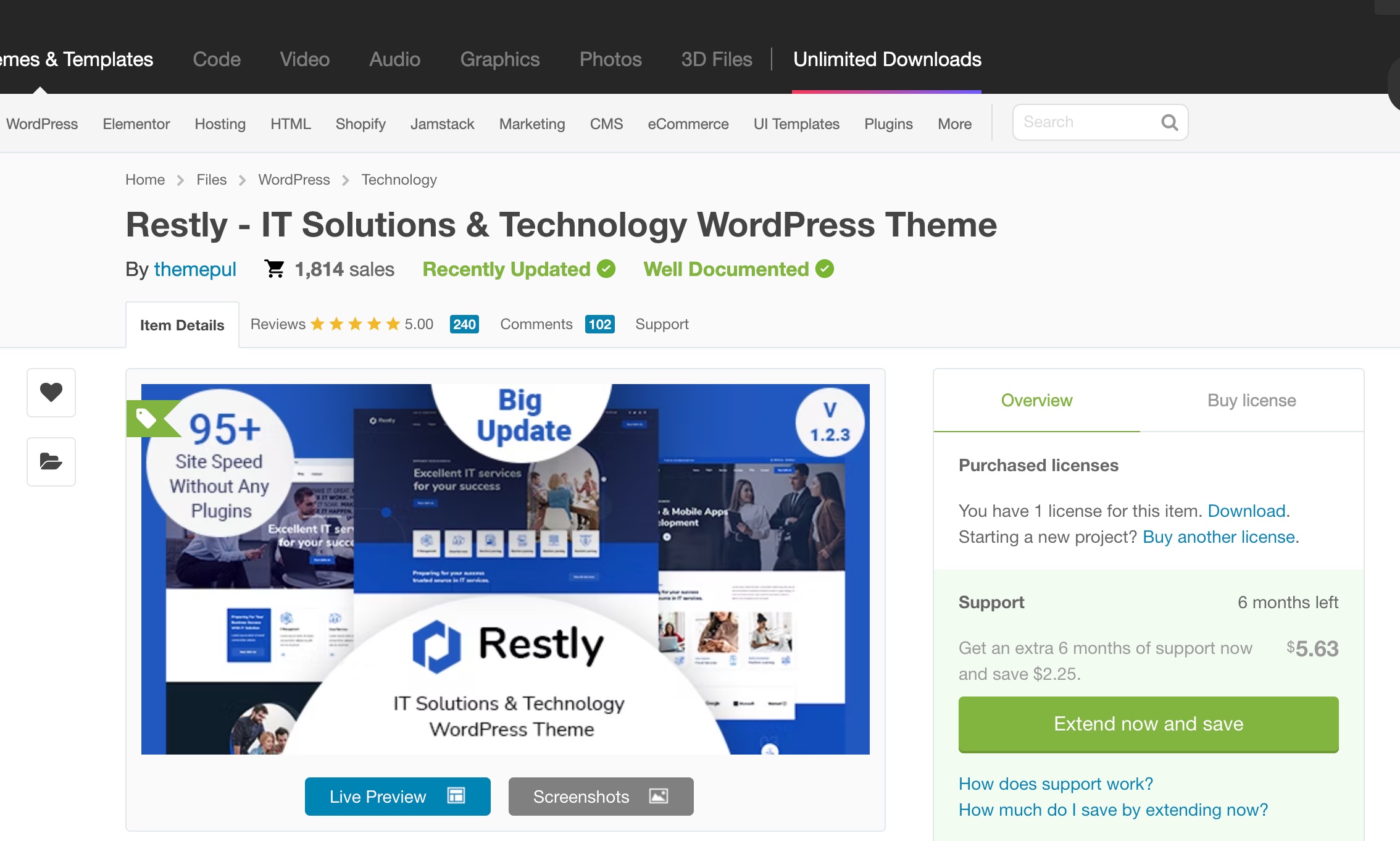Select Plugins in the sub navigation
Screen dimensions: 1400x841
(888, 123)
